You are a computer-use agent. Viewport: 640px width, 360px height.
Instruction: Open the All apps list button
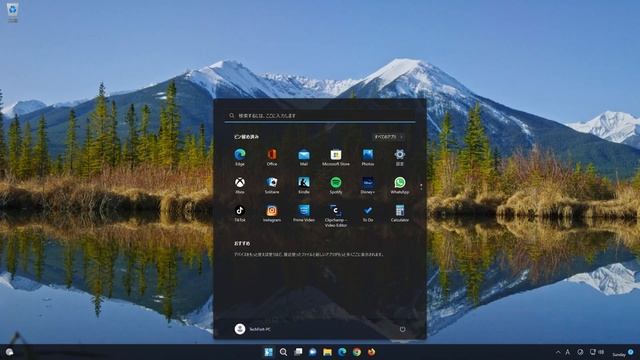tap(389, 137)
